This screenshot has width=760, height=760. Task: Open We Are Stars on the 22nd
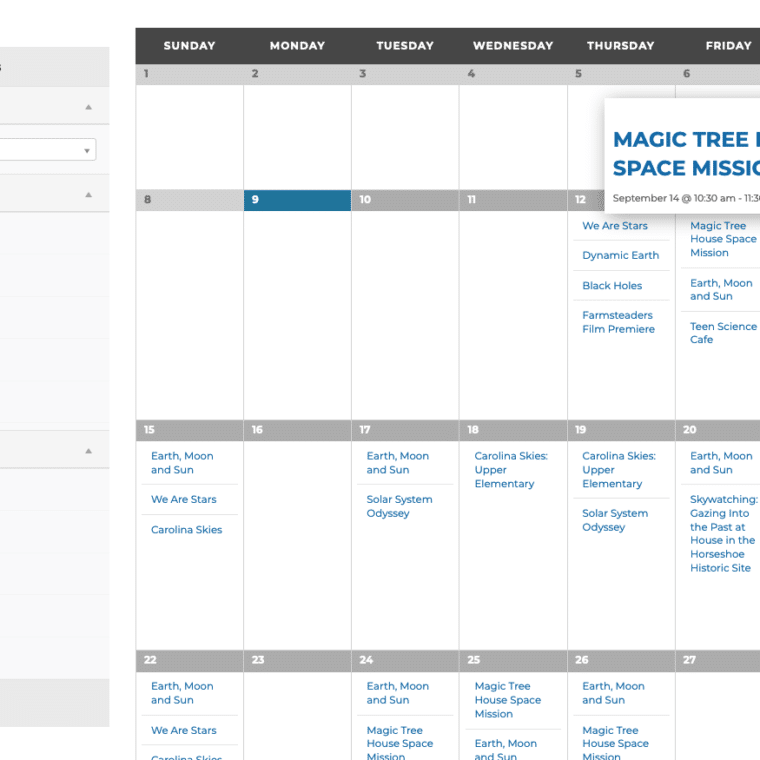(184, 731)
